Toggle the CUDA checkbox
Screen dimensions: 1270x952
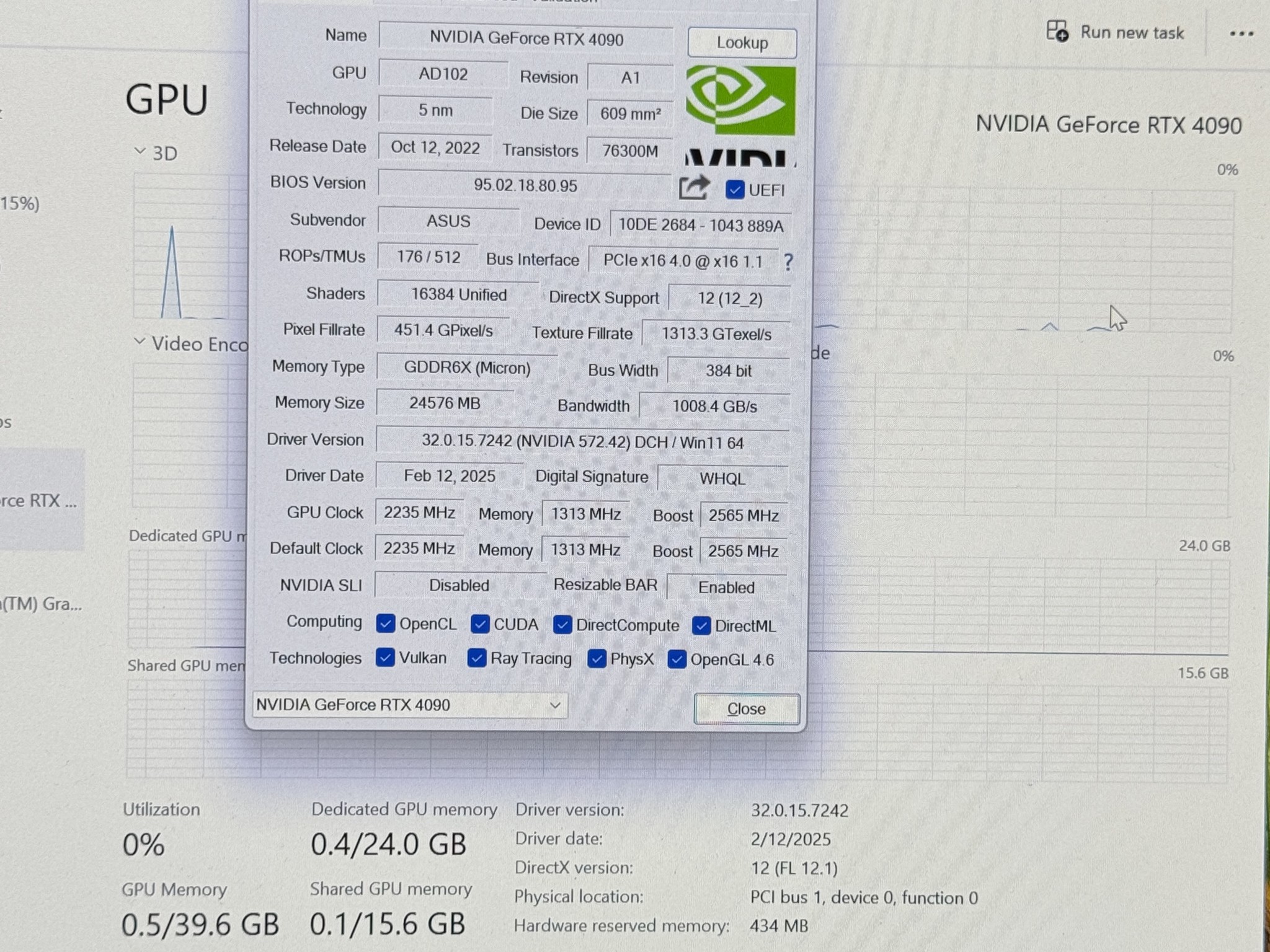[479, 624]
